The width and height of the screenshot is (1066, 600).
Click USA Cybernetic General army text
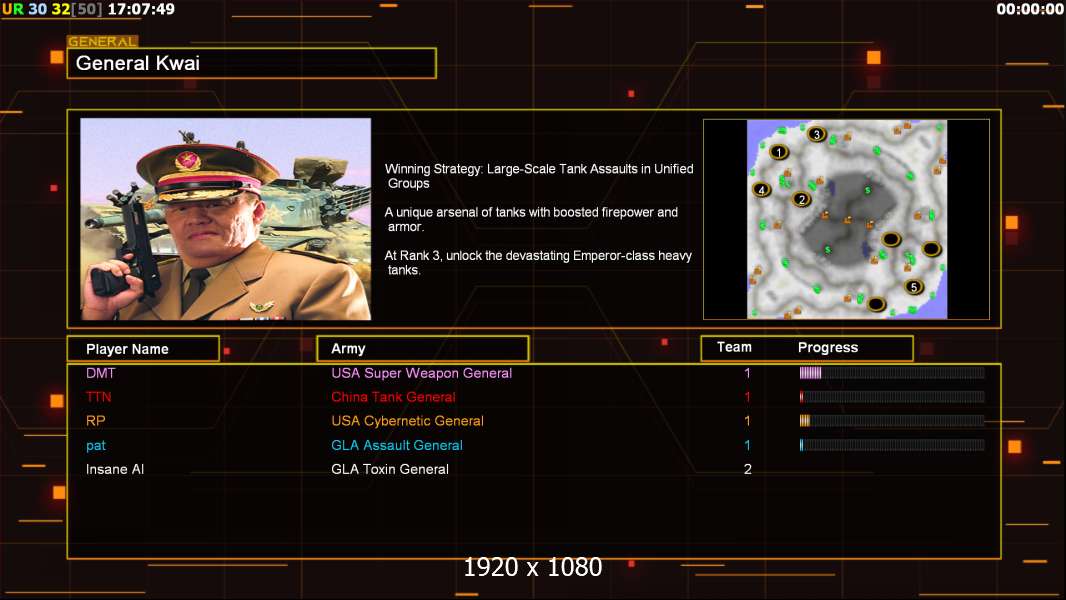pyautogui.click(x=407, y=421)
